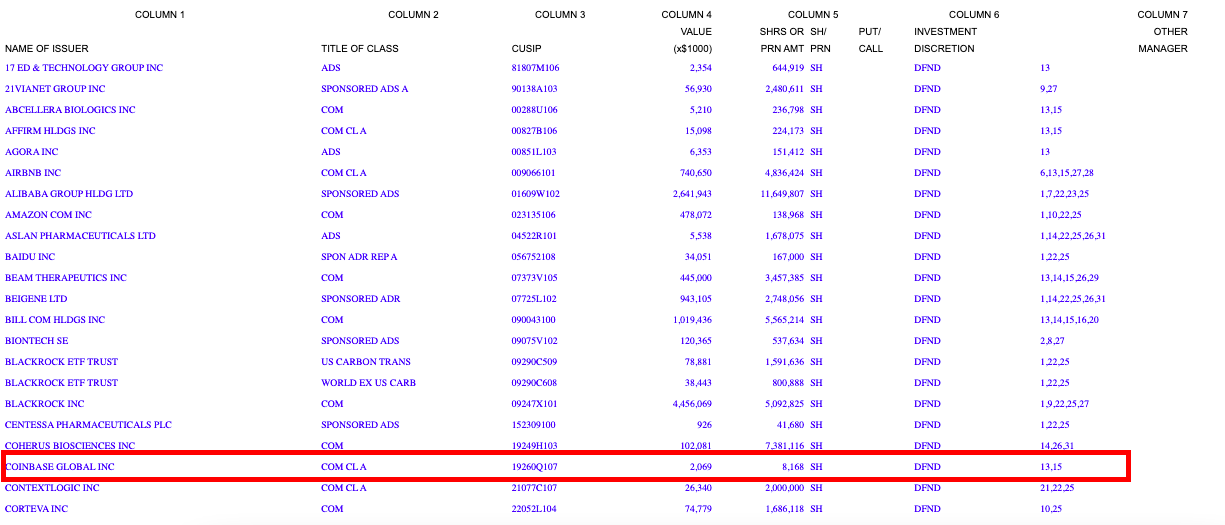Viewport: 1225px width, 525px height.
Task: Click the TITLE OF CLASS column header
Action: (x=360, y=49)
